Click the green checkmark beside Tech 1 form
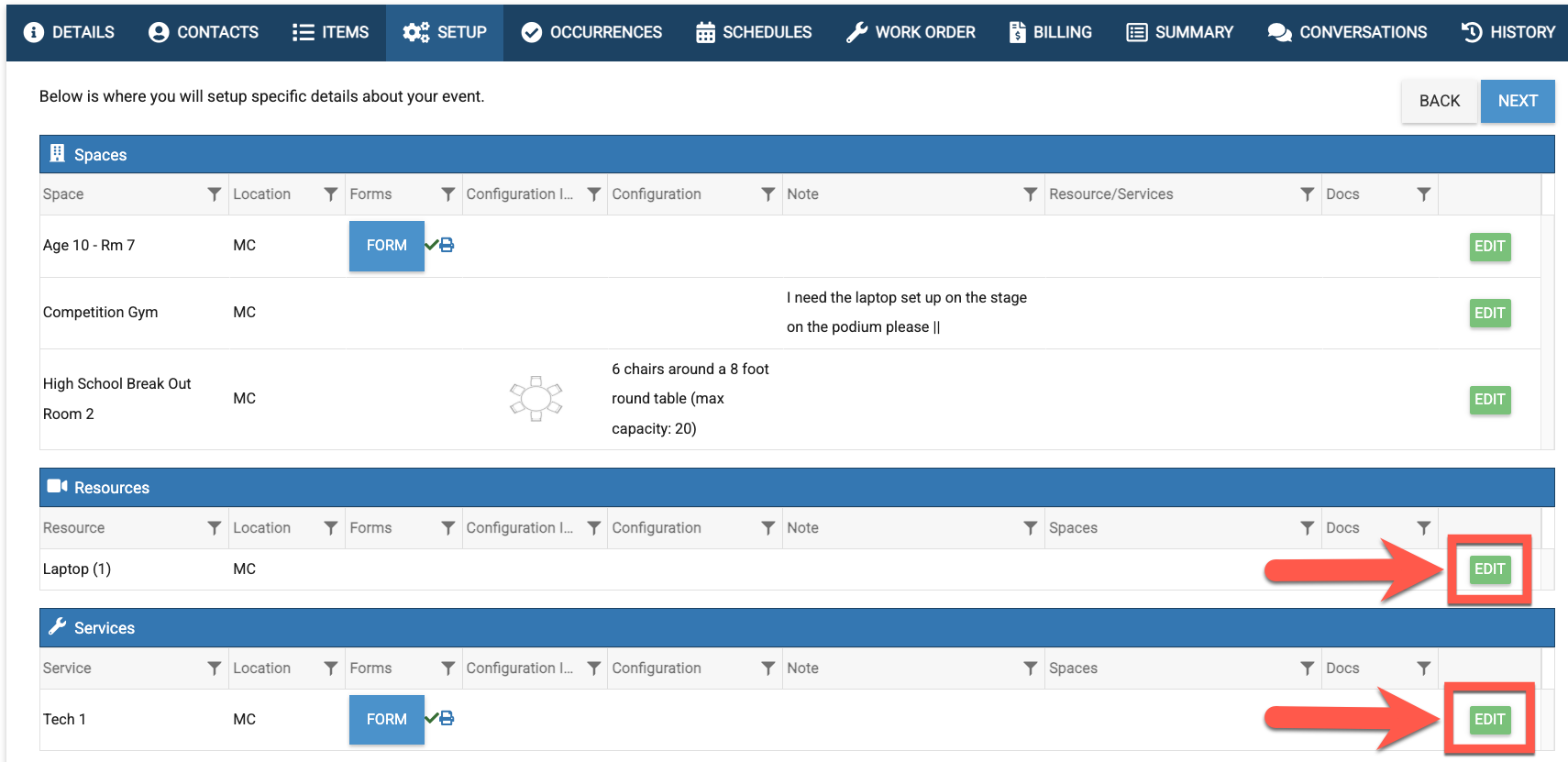Image resolution: width=1568 pixels, height=762 pixels. coord(431,718)
